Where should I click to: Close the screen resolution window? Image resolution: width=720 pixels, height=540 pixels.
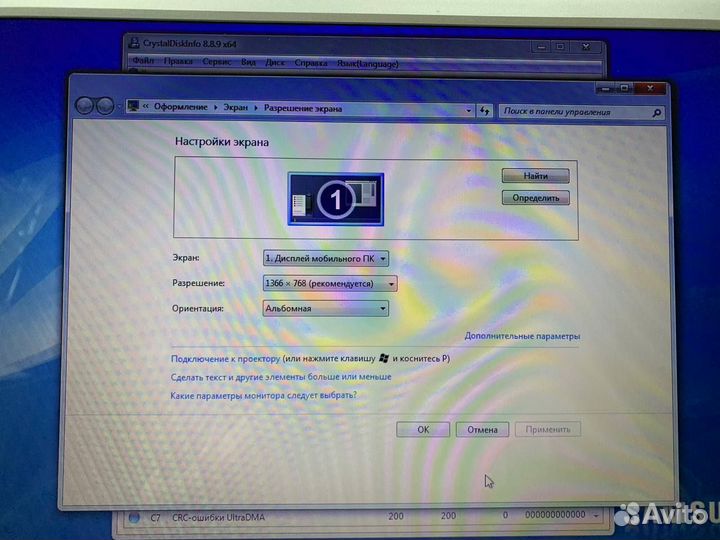(650, 89)
